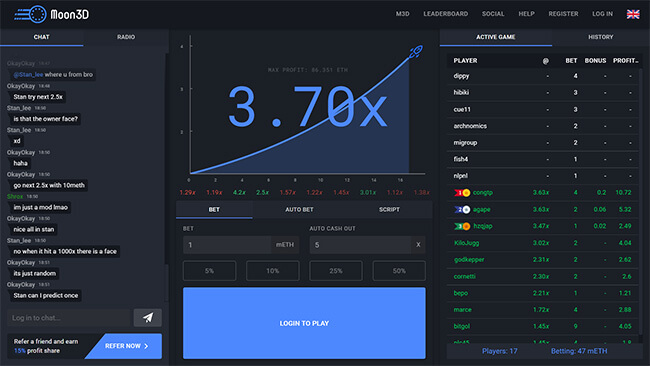This screenshot has height=366, width=650.
Task: Send message with paper plane icon
Action: tap(148, 318)
